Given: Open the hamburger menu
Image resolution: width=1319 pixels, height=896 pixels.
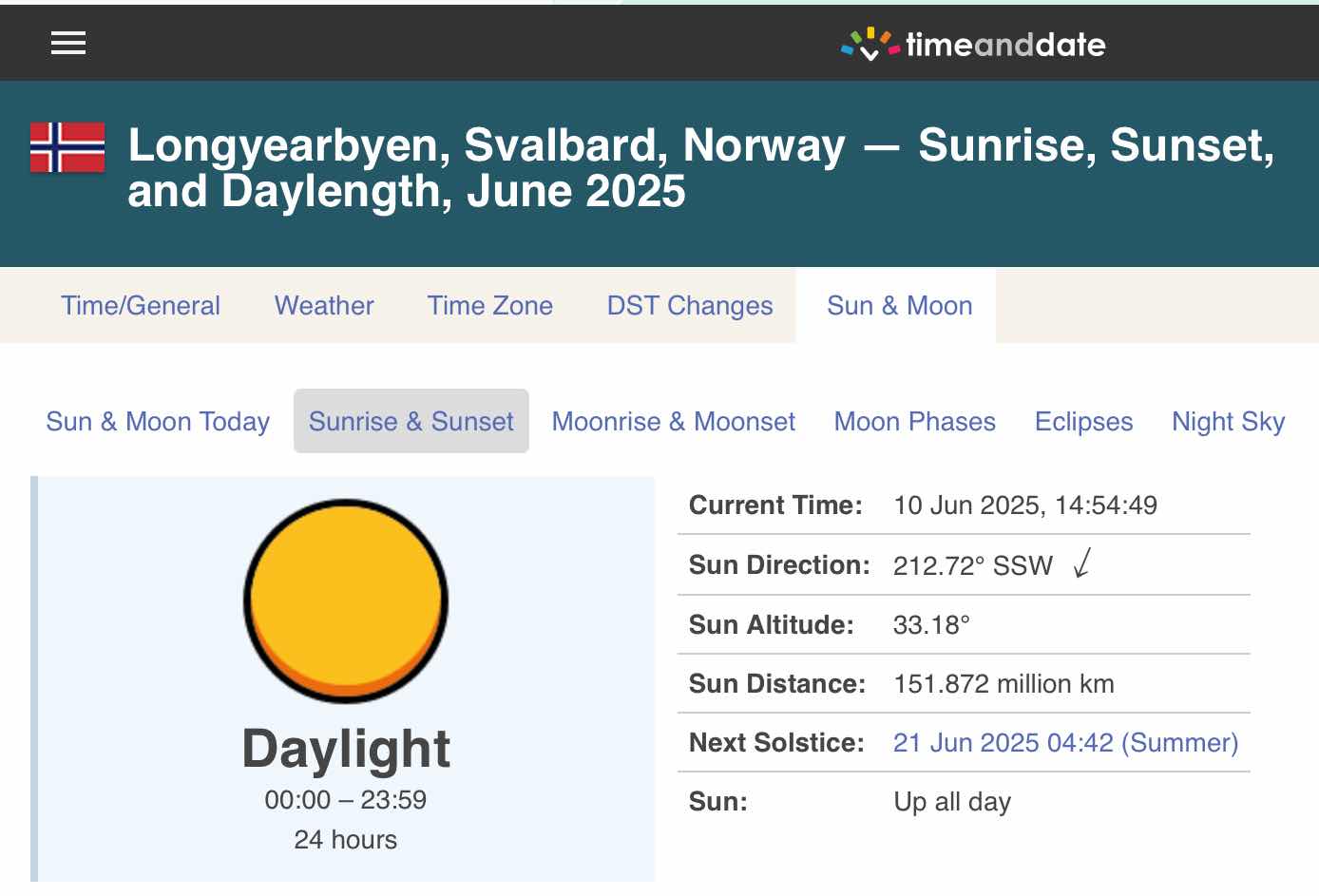Looking at the screenshot, I should (67, 43).
